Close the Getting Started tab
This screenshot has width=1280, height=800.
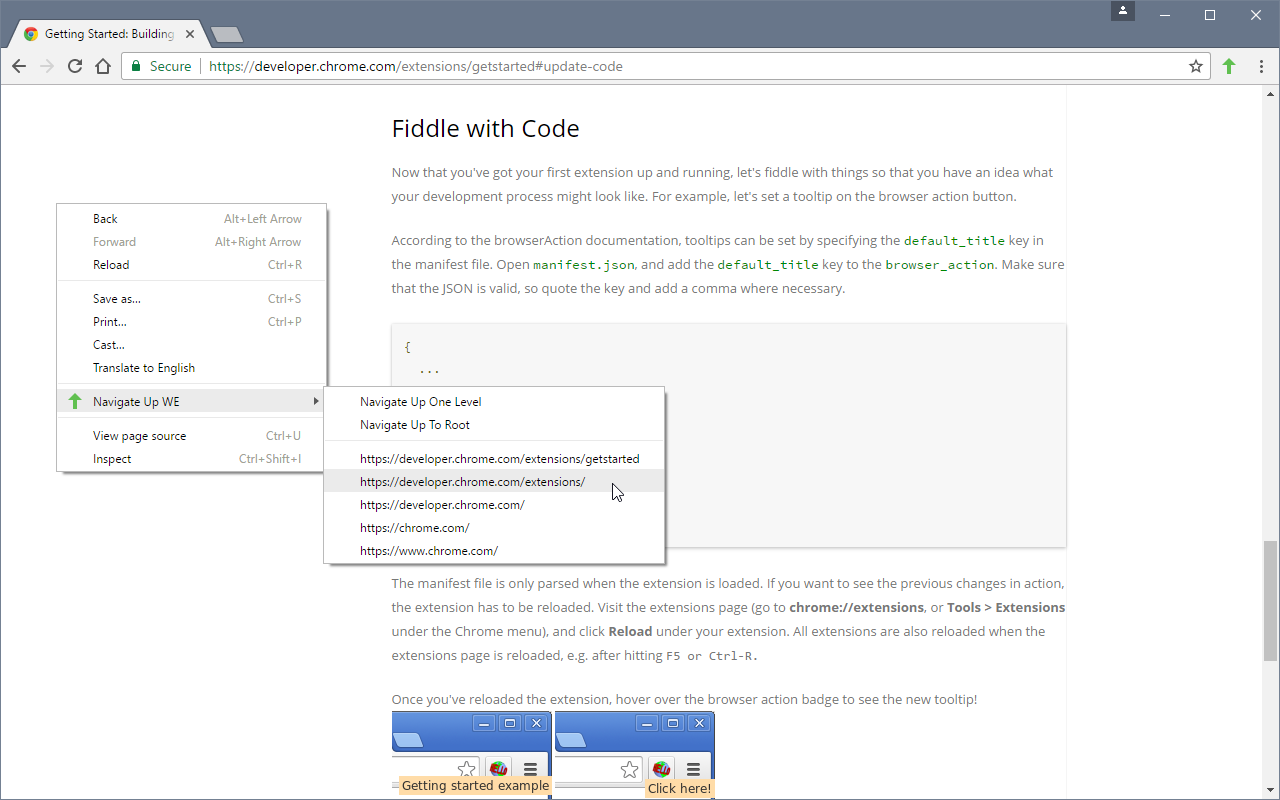[x=190, y=34]
